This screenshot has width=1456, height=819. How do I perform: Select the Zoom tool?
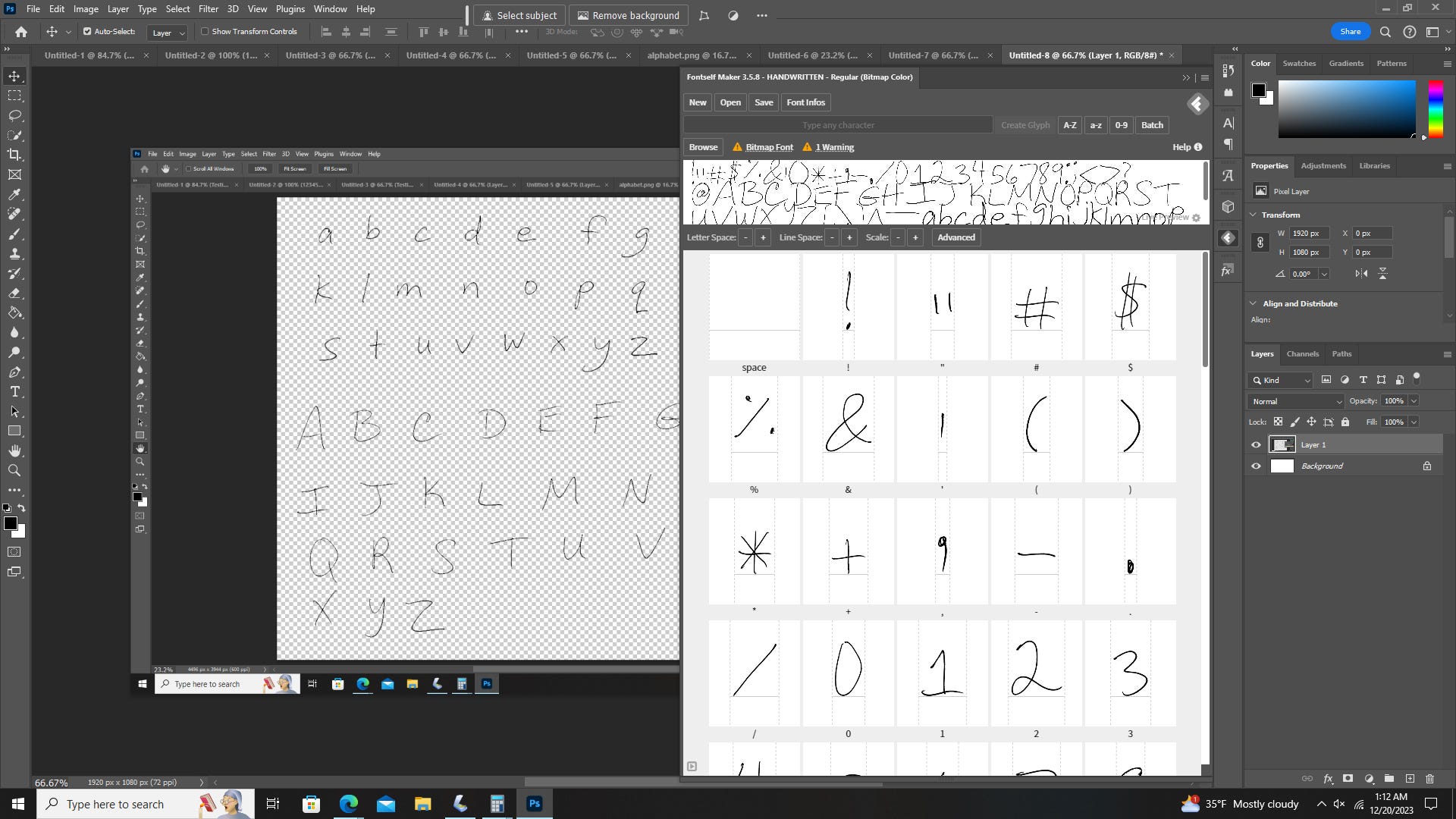14,470
